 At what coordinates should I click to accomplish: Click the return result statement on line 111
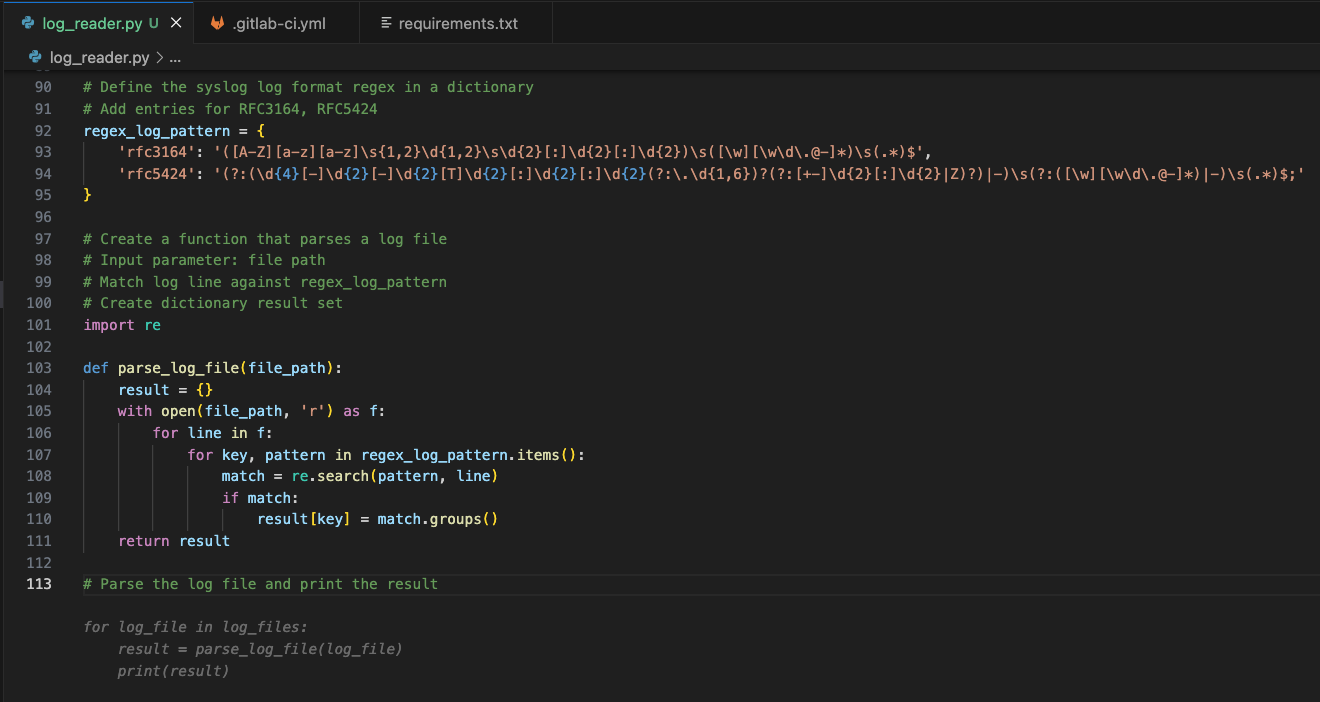(x=172, y=540)
